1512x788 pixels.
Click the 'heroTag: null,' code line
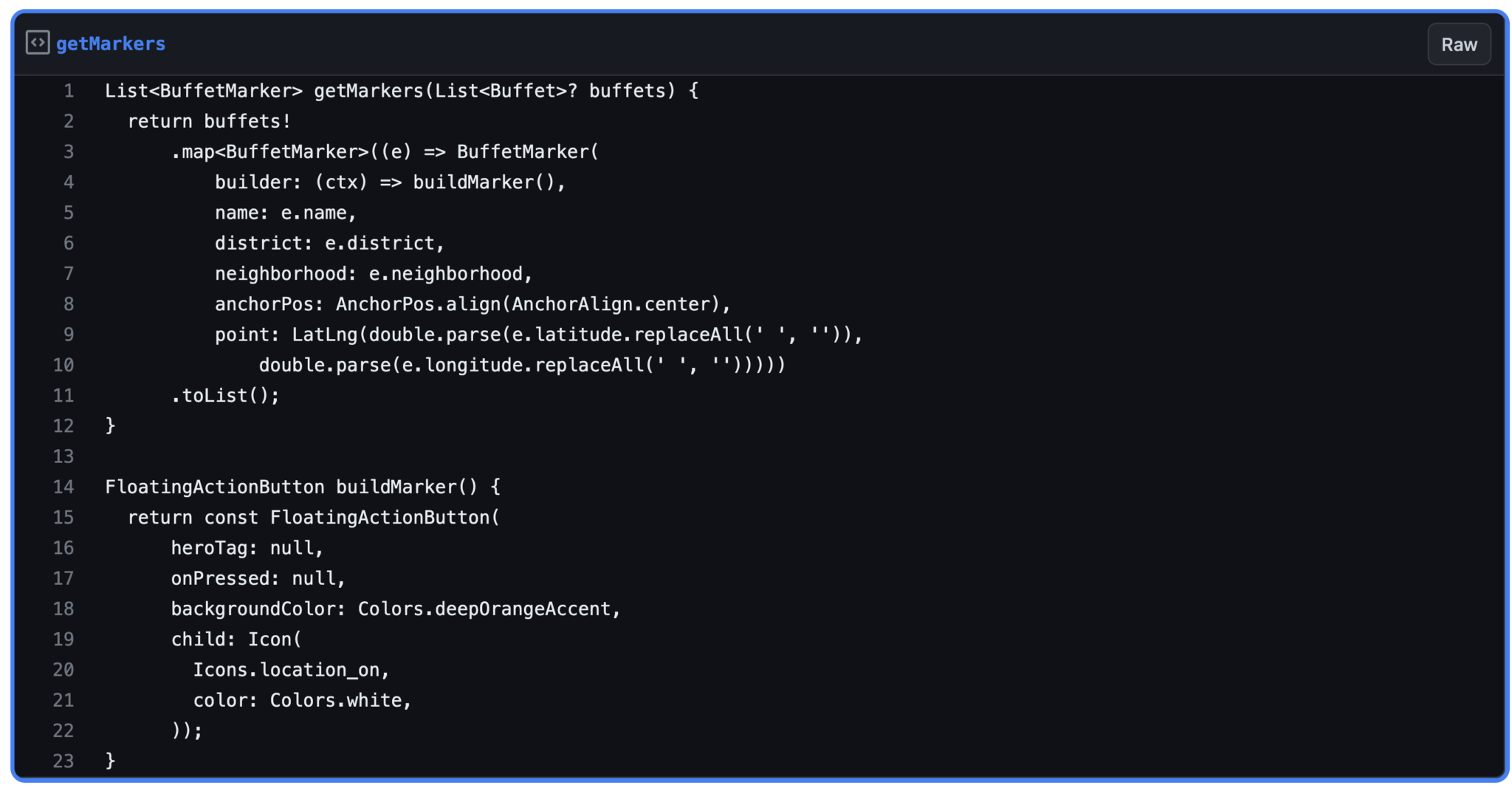[x=247, y=548]
